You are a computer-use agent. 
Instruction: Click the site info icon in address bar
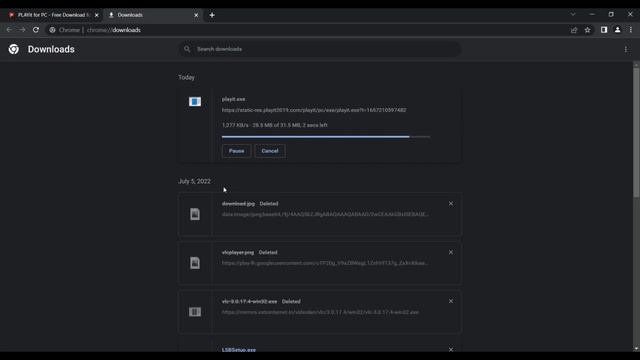pos(52,30)
